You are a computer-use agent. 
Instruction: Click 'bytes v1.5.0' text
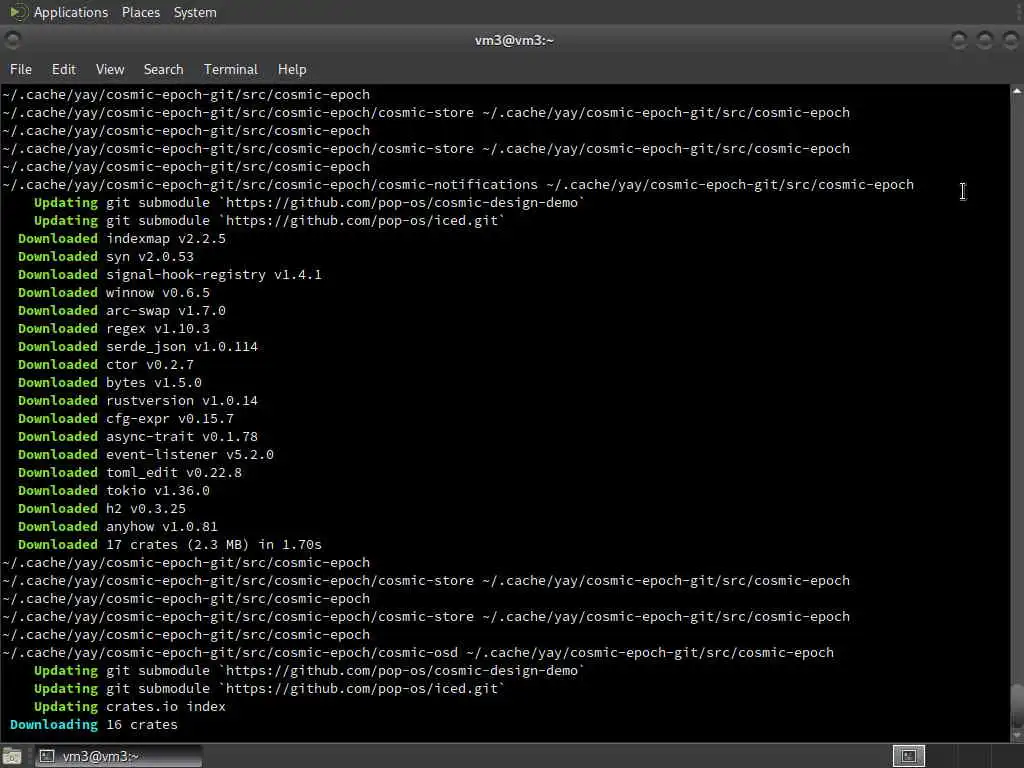tap(153, 383)
